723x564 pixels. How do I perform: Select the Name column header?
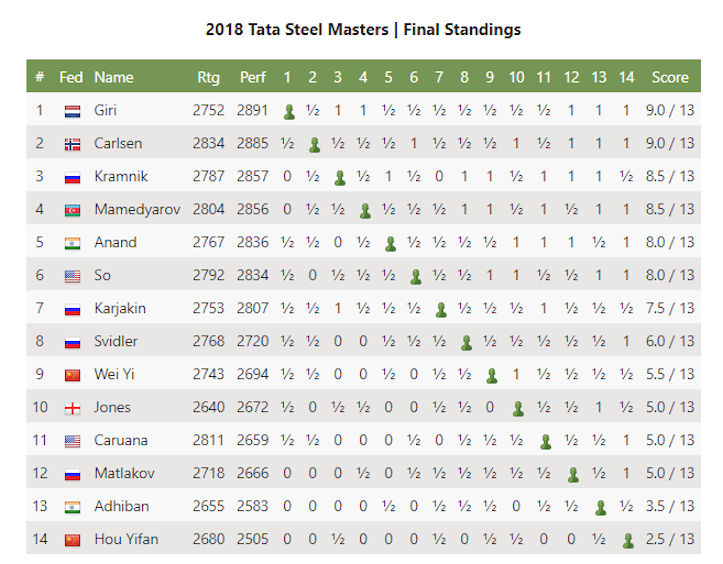pyautogui.click(x=113, y=77)
